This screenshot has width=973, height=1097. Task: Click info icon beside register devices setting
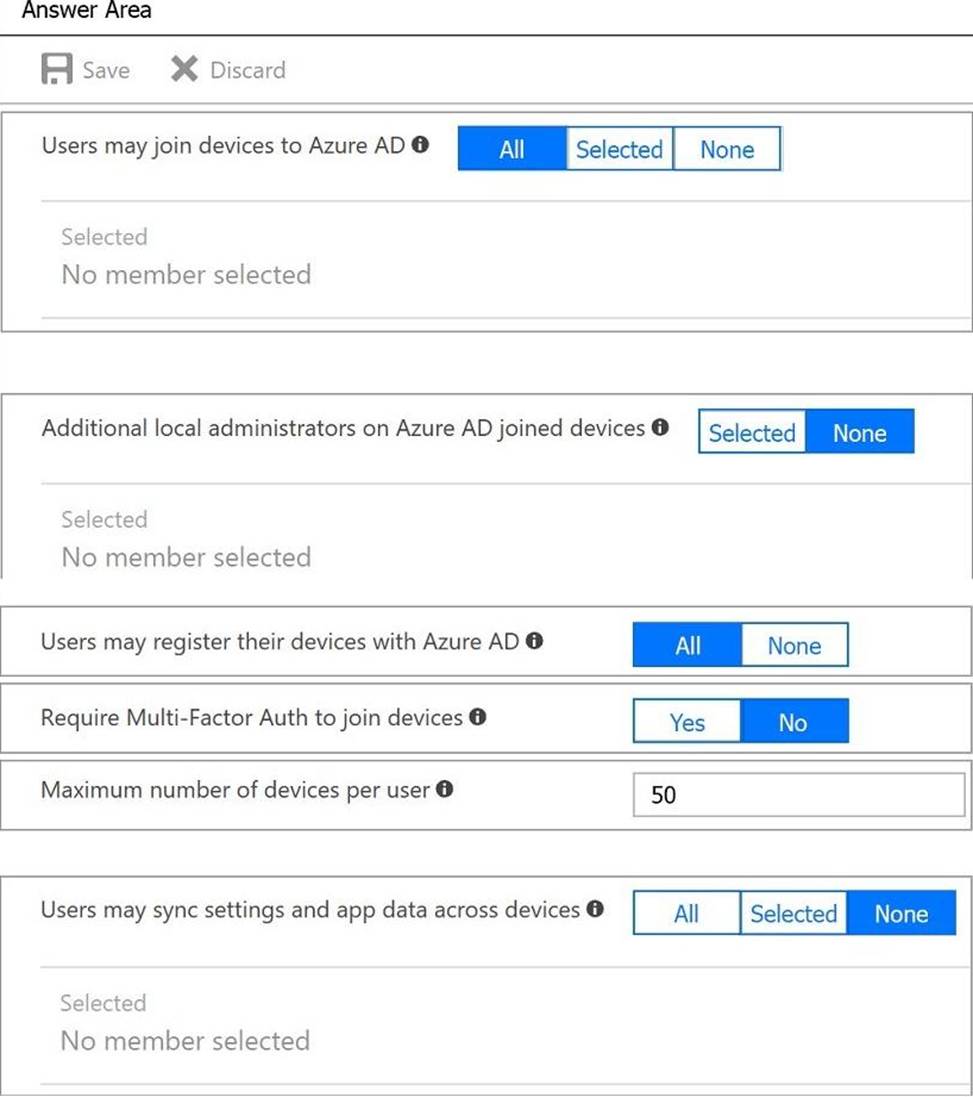coord(535,641)
